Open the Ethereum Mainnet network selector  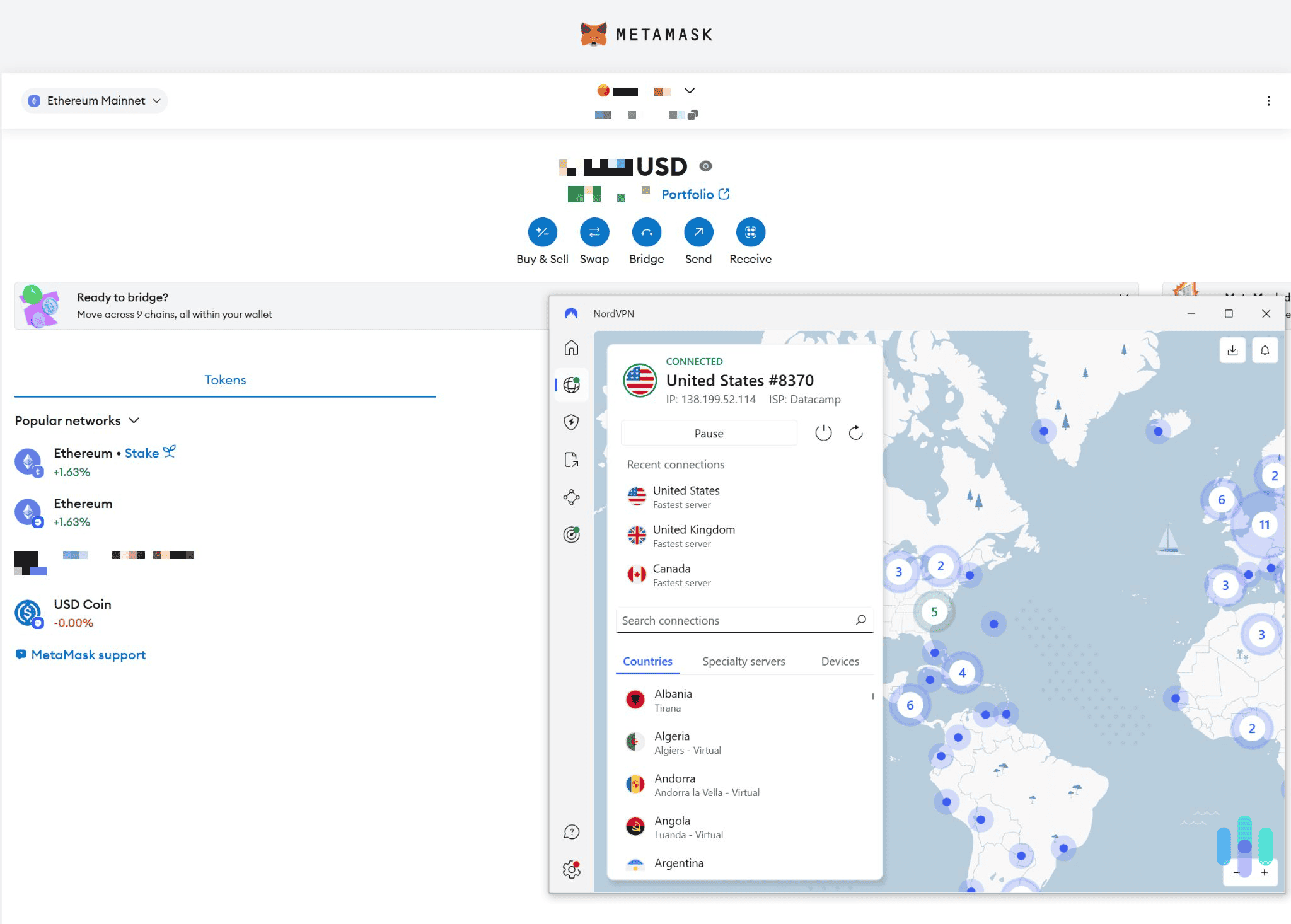point(95,100)
